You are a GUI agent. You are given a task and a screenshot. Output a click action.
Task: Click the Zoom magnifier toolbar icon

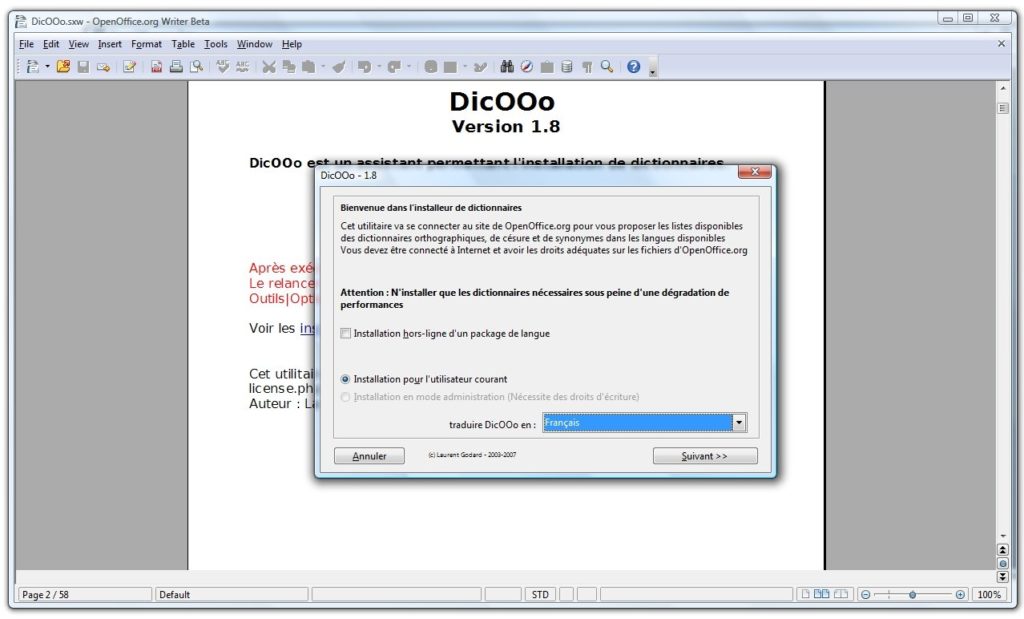point(607,67)
